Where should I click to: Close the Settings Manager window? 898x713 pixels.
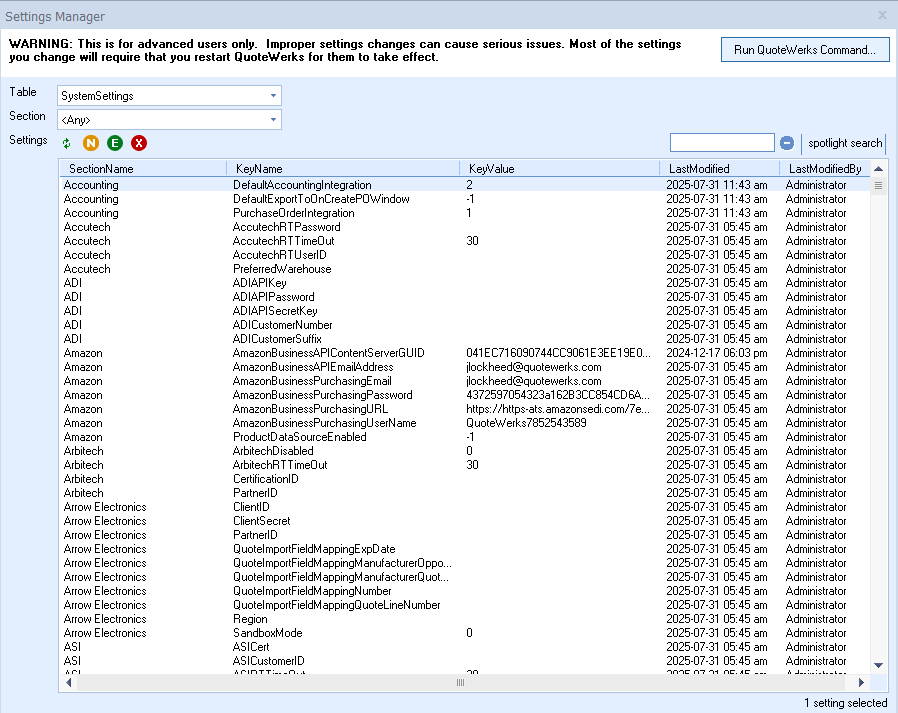pyautogui.click(x=882, y=16)
